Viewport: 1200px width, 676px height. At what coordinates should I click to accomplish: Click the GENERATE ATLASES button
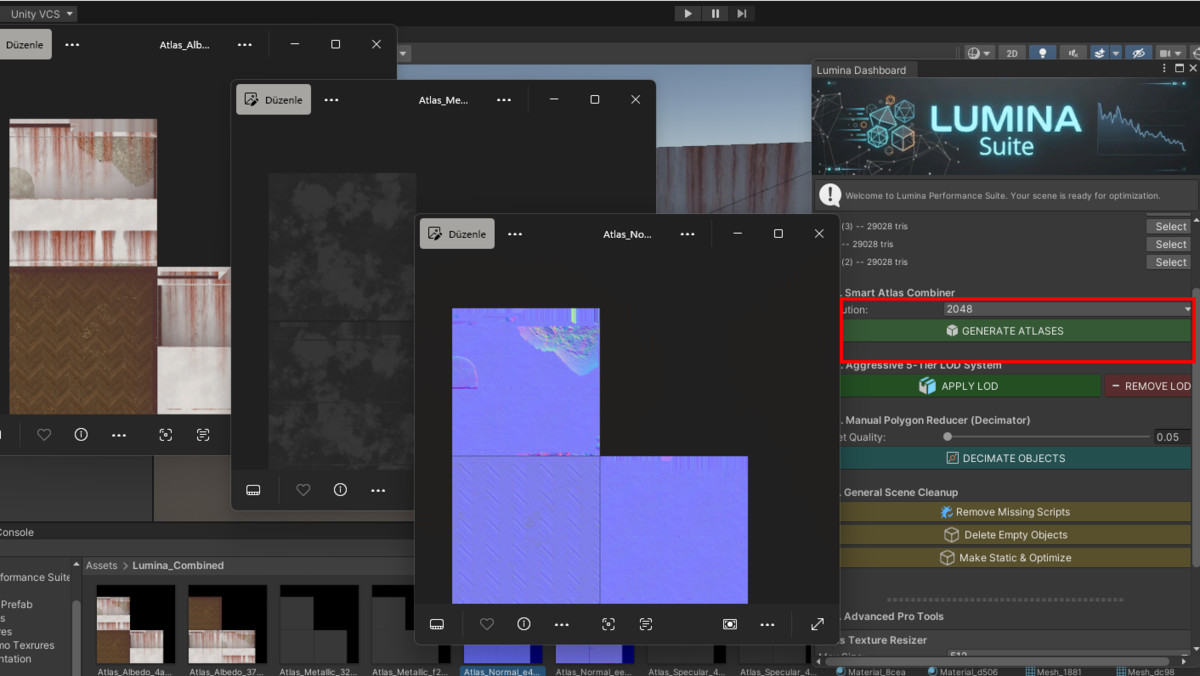coord(1016,331)
